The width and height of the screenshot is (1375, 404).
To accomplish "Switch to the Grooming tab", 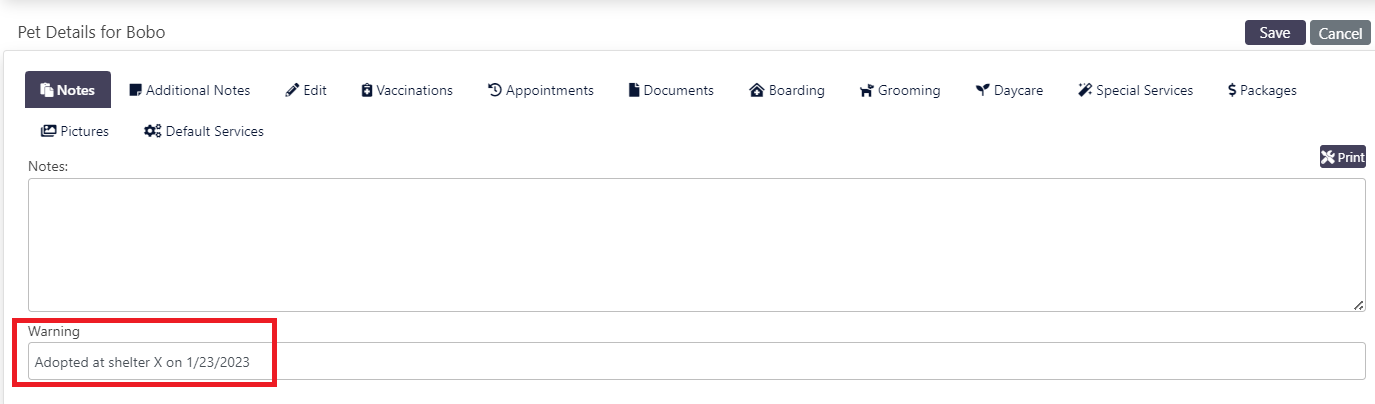I will tap(900, 90).
